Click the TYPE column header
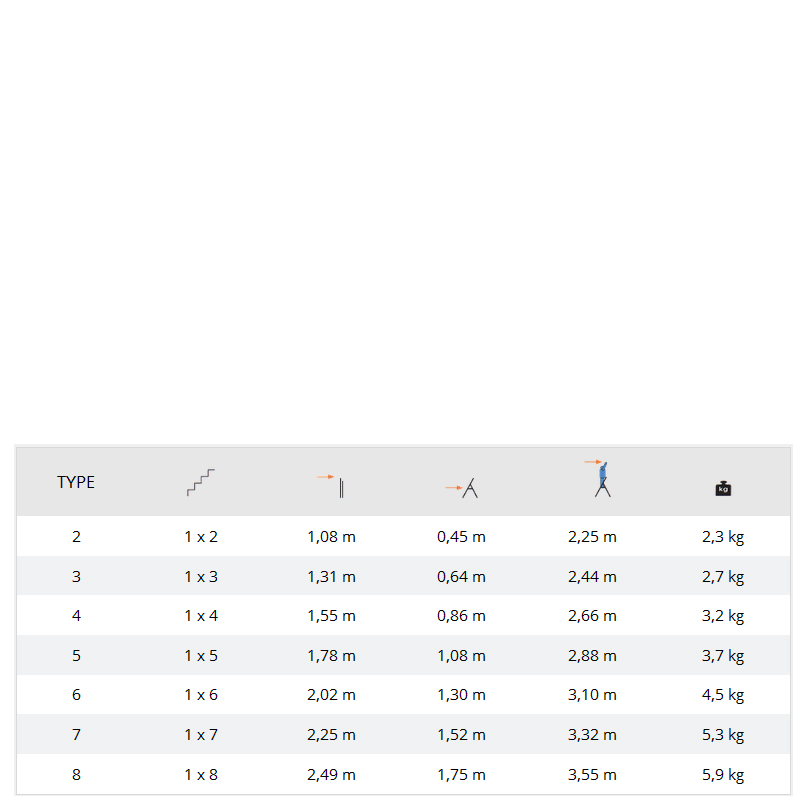Image resolution: width=800 pixels, height=800 pixels. tap(76, 482)
